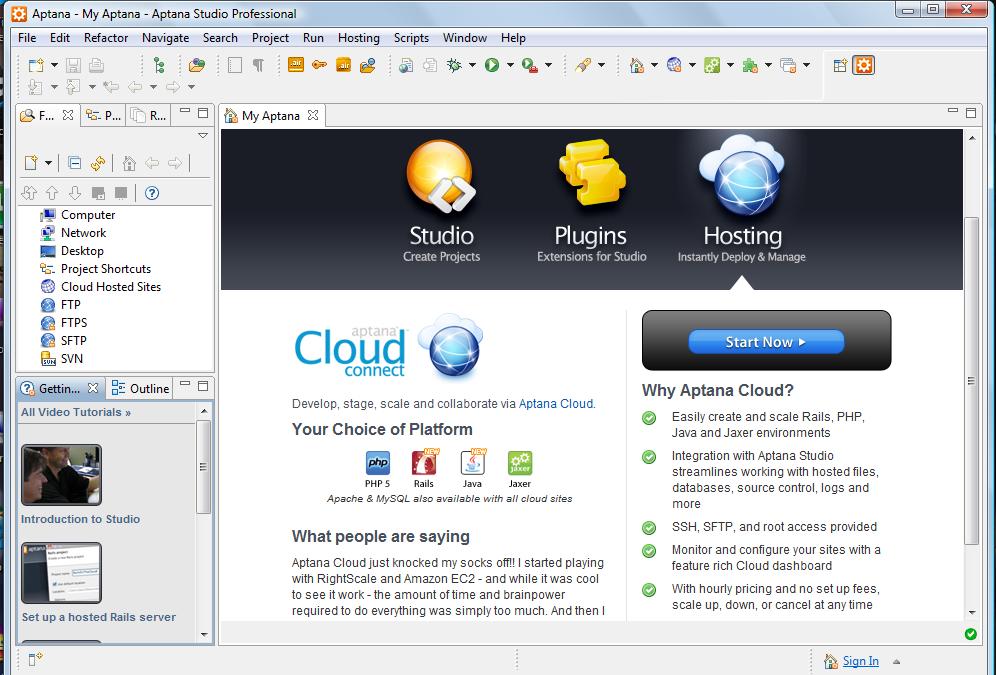Open the Introduction to Studio link

[80, 519]
